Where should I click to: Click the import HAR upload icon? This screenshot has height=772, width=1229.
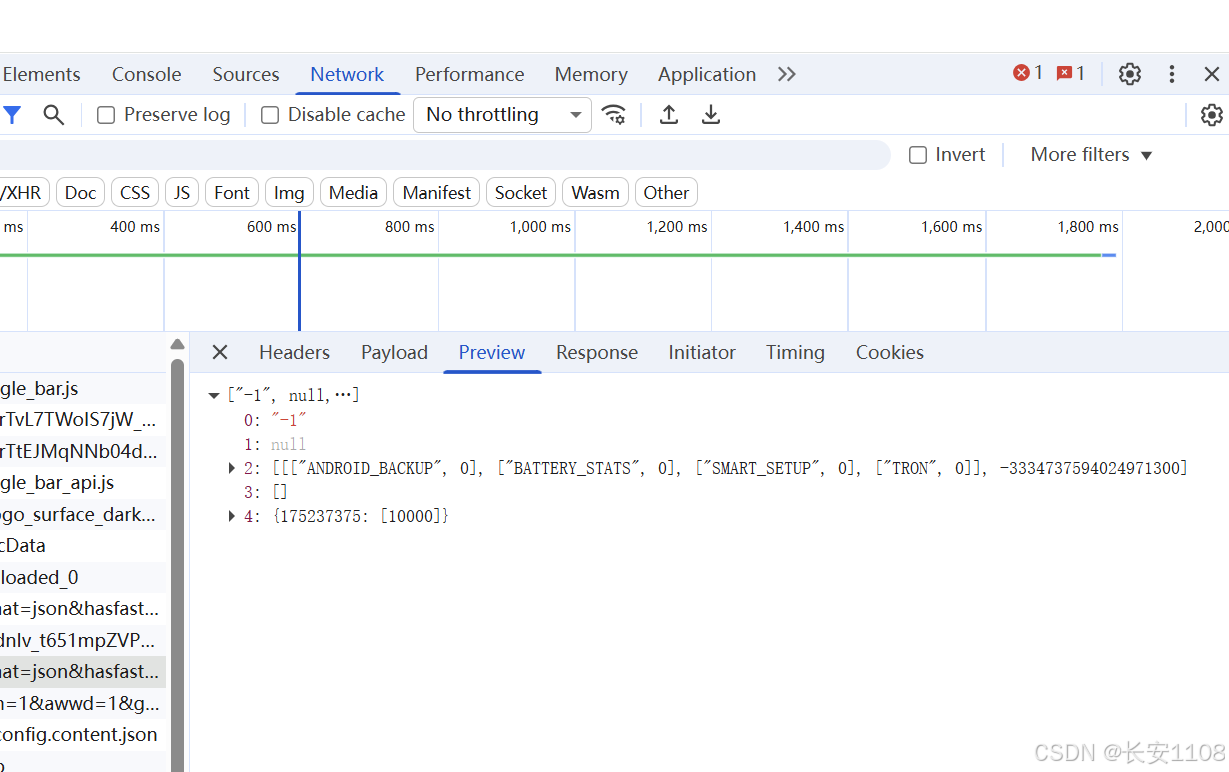[x=669, y=115]
